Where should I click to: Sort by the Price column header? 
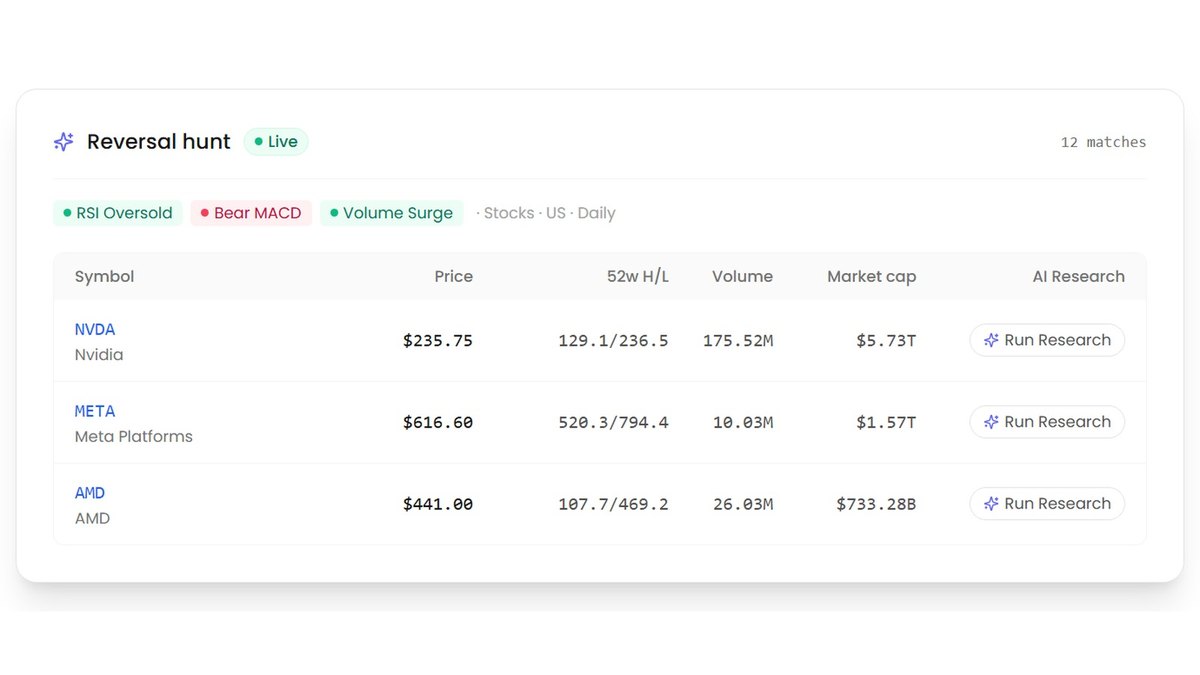[x=453, y=277]
